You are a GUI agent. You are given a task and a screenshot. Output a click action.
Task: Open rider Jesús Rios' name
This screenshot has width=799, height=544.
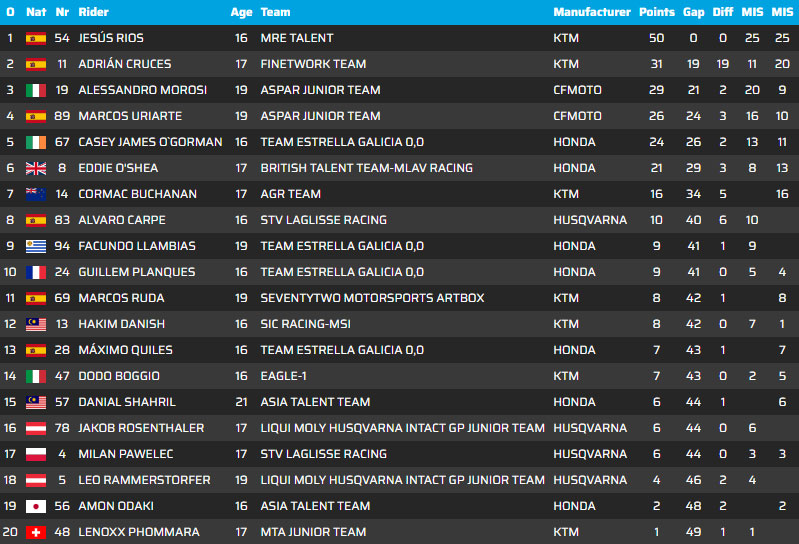click(110, 38)
